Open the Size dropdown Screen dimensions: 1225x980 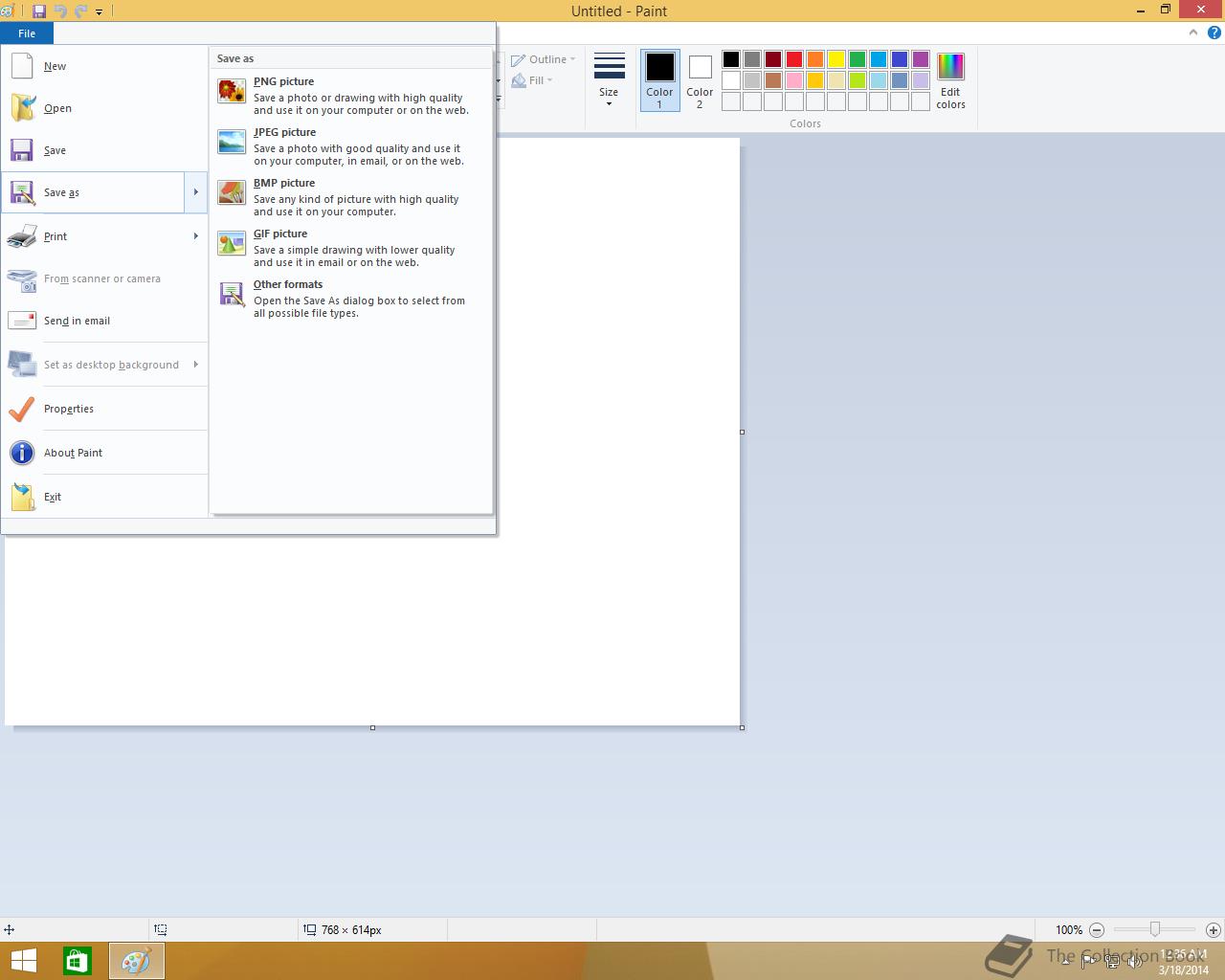609,81
